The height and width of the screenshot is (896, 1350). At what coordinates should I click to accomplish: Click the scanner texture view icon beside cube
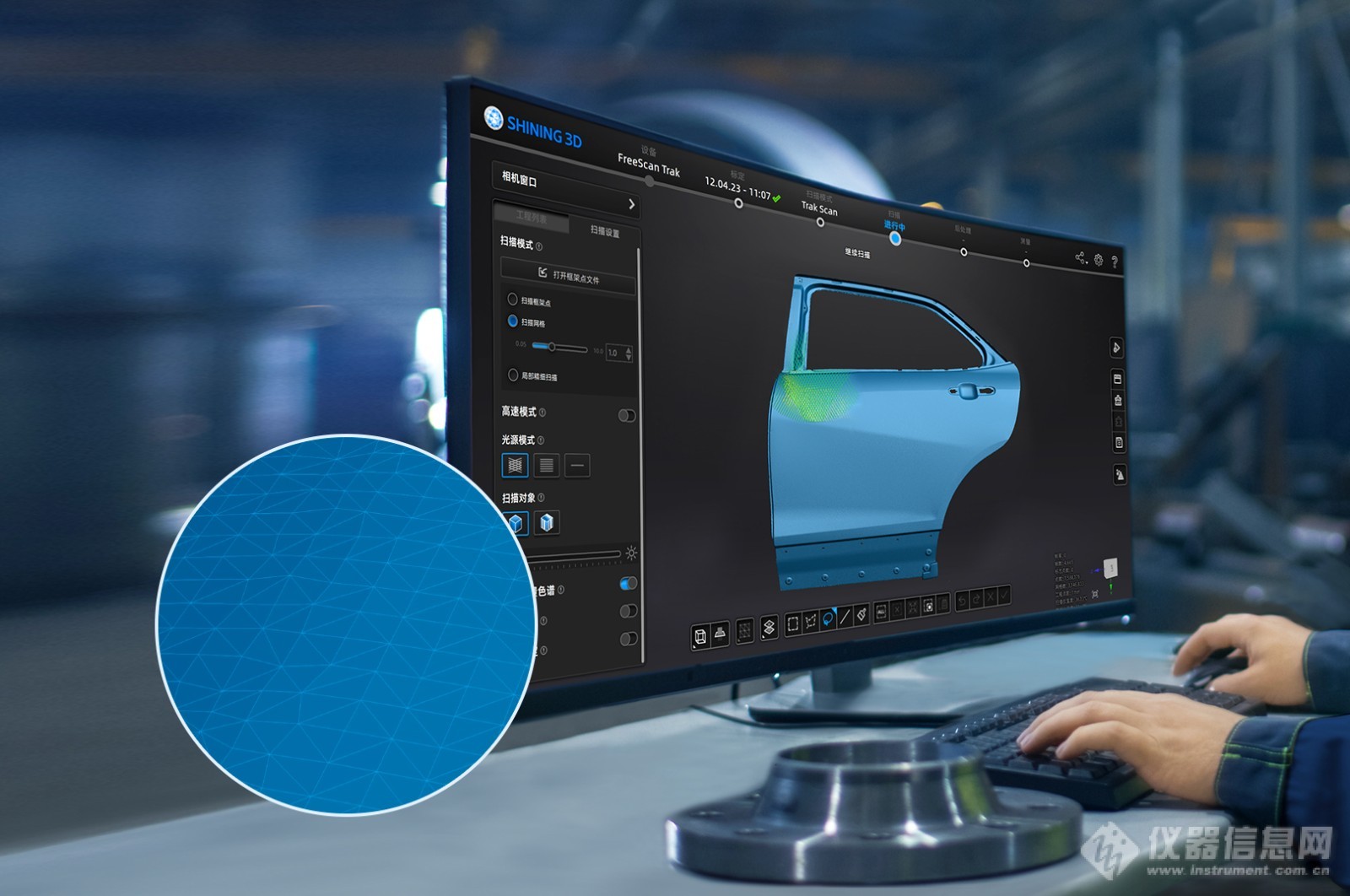(x=720, y=633)
